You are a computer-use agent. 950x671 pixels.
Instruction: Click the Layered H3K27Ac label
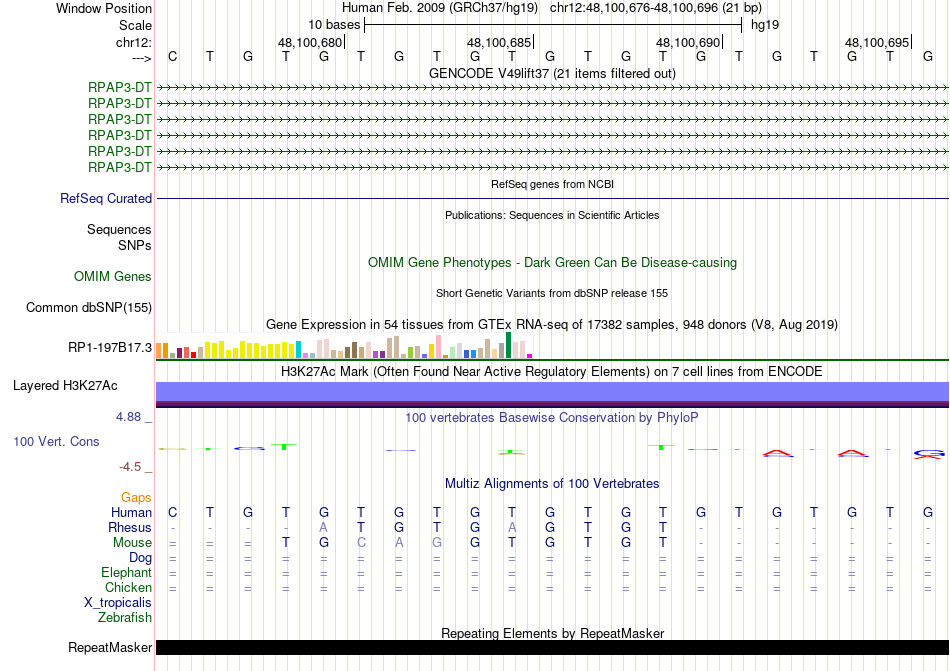coord(65,386)
